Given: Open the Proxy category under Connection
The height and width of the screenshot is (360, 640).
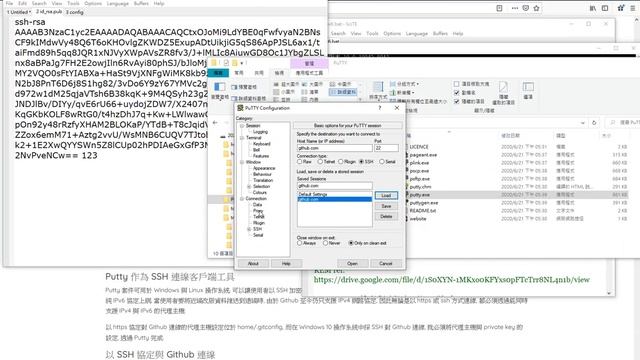Looking at the screenshot, I should coord(258,211).
